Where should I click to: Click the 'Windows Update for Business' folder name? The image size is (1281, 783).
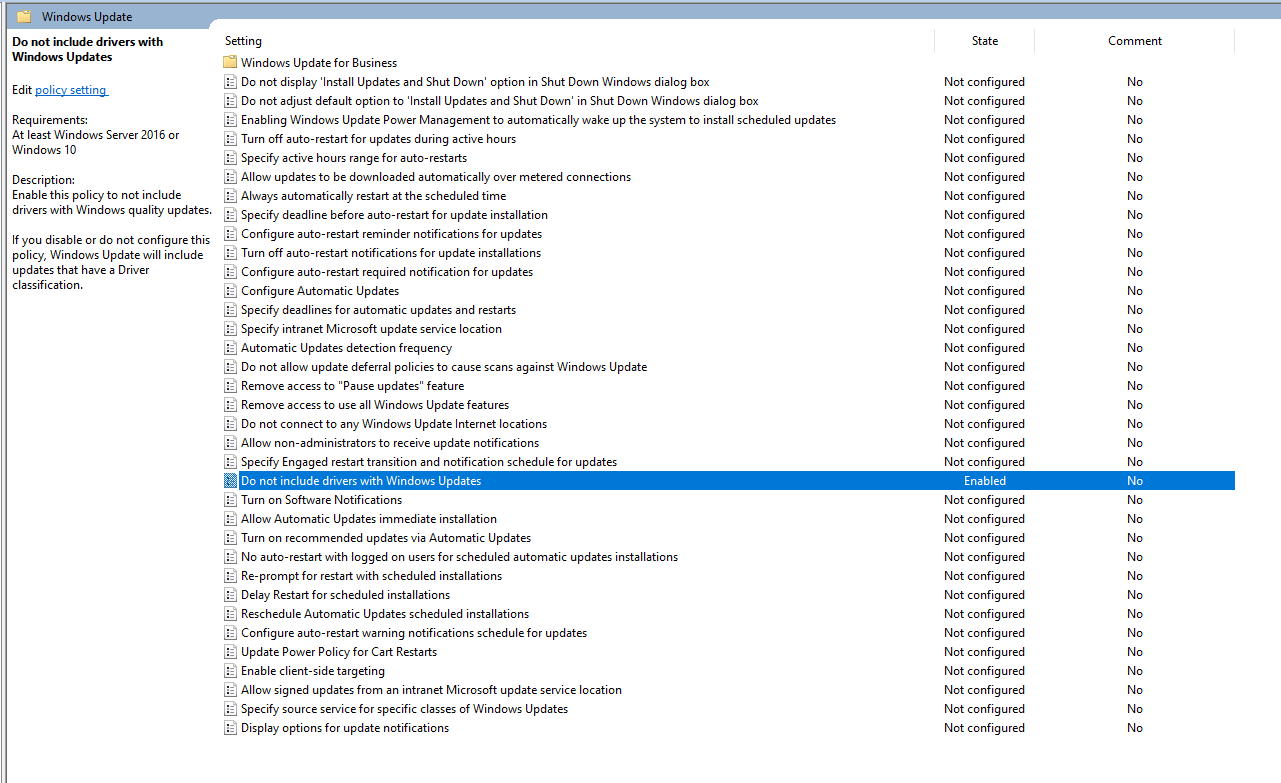[x=319, y=63]
